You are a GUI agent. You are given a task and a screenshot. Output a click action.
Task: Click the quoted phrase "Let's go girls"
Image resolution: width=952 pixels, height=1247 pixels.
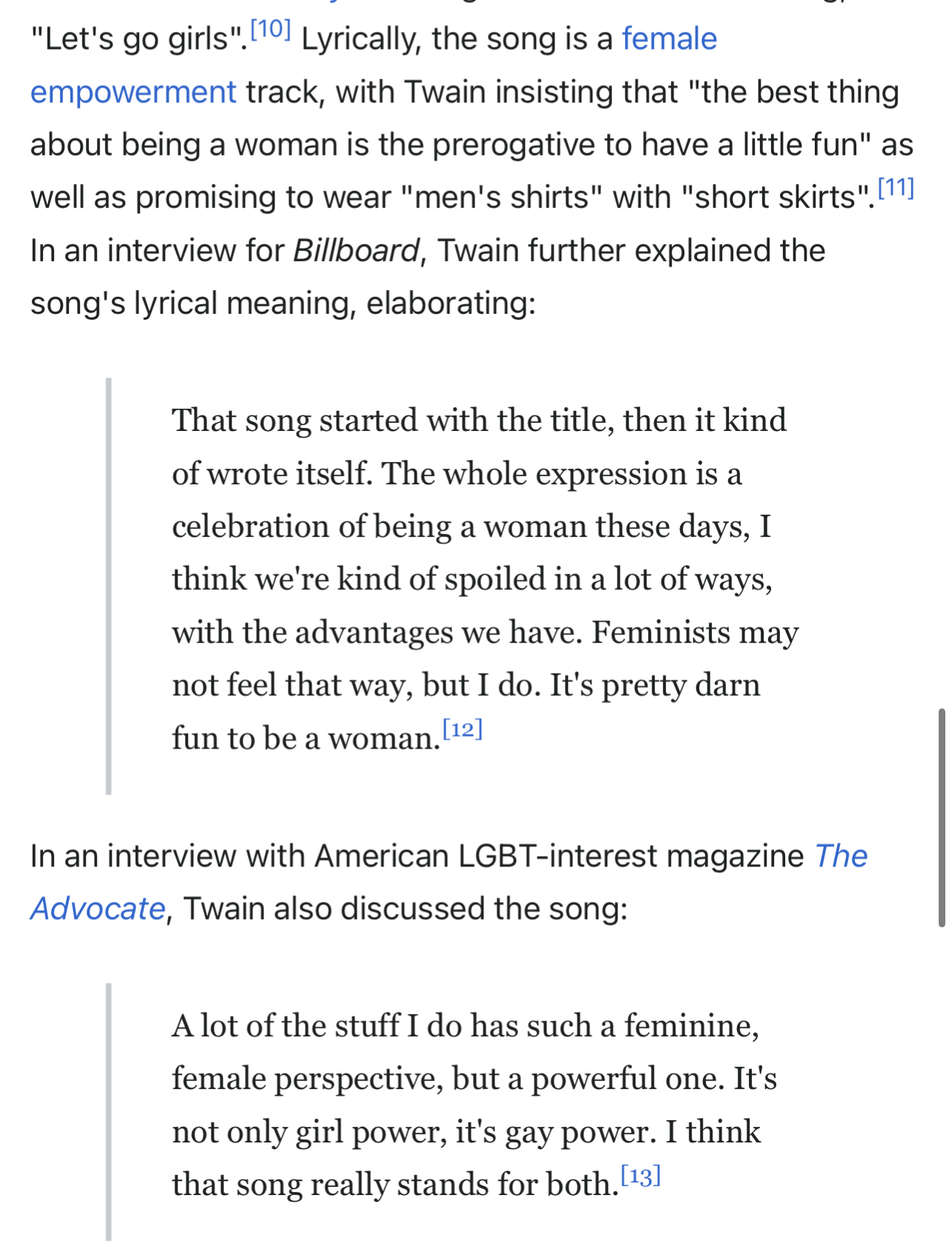139,39
